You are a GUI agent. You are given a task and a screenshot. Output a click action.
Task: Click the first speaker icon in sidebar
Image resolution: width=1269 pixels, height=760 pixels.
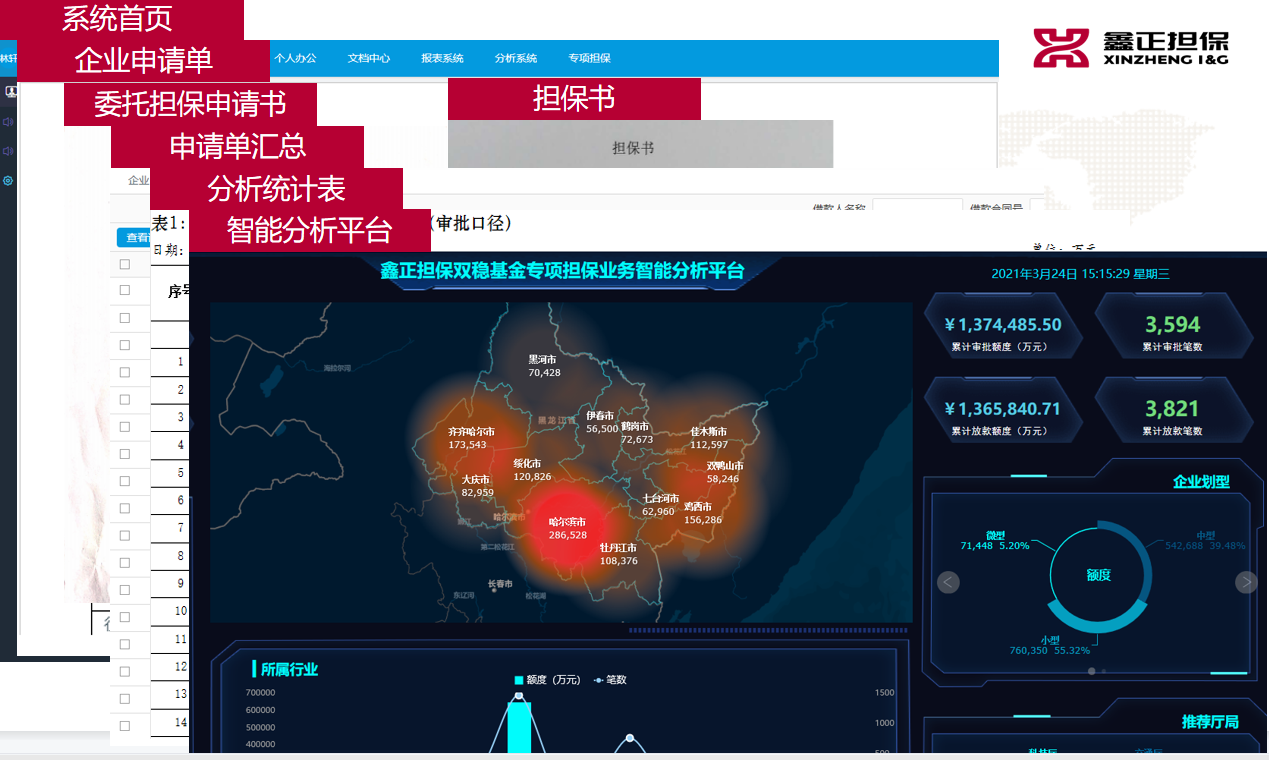pyautogui.click(x=8, y=122)
